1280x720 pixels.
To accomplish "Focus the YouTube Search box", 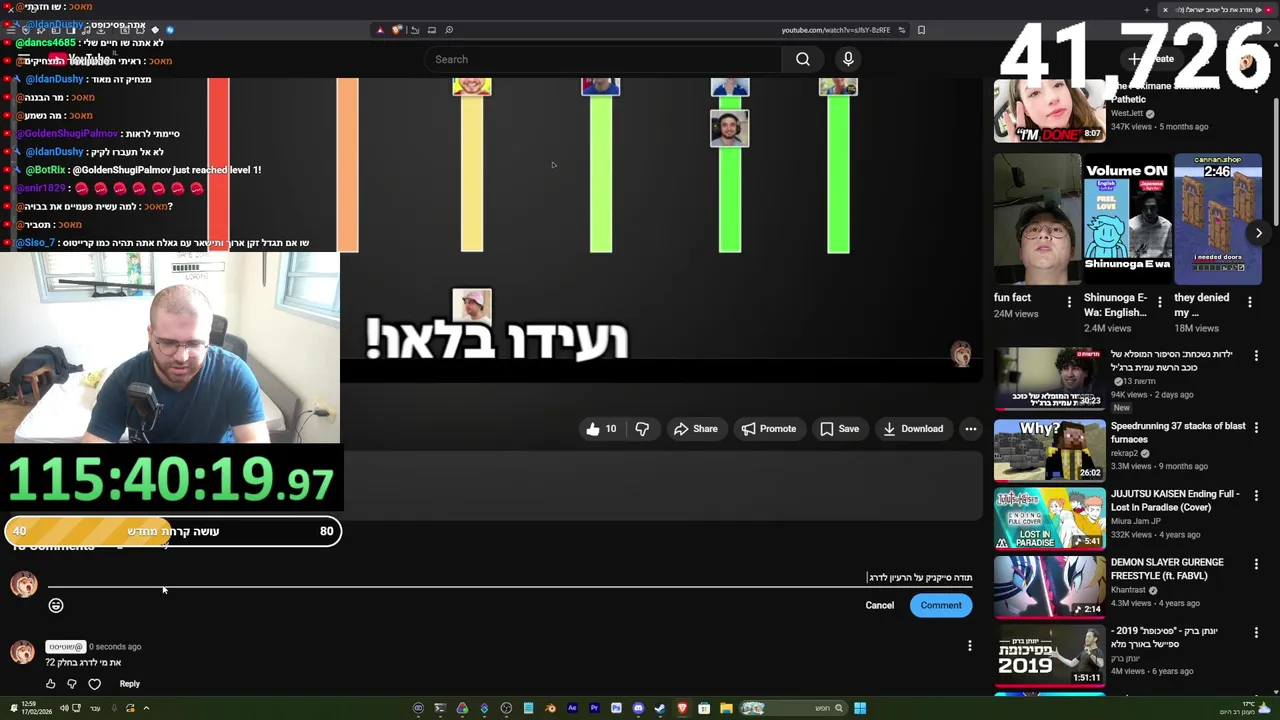I will pyautogui.click(x=605, y=59).
